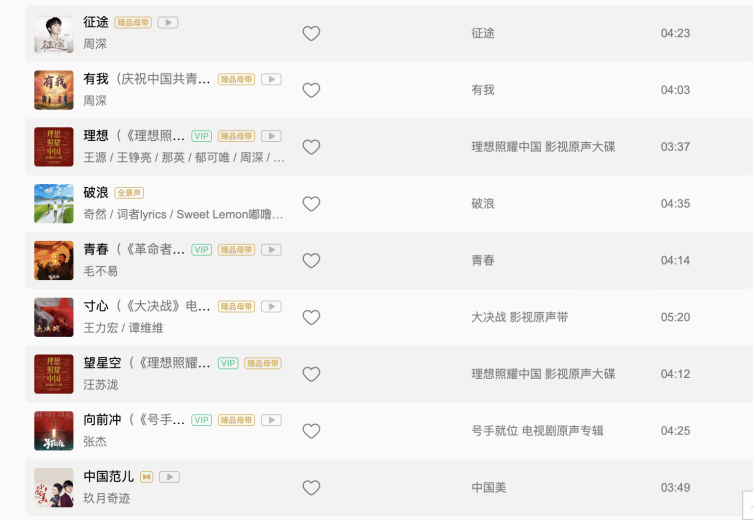
Task: Select the 破浪 cover art thumbnail
Action: (x=54, y=204)
